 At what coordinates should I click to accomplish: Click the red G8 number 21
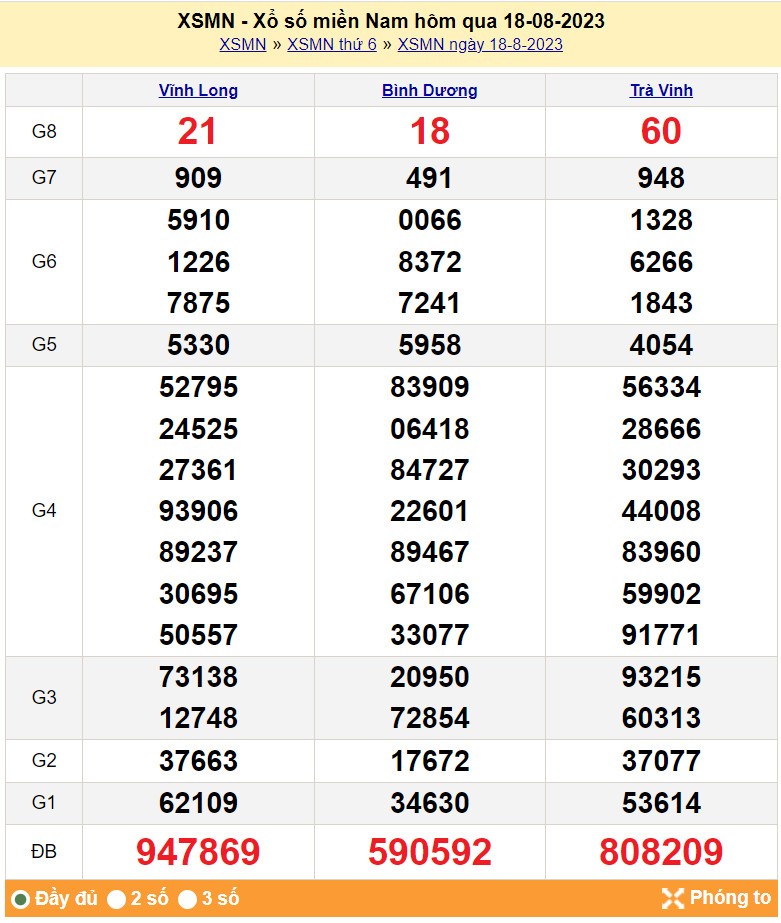[x=198, y=131]
